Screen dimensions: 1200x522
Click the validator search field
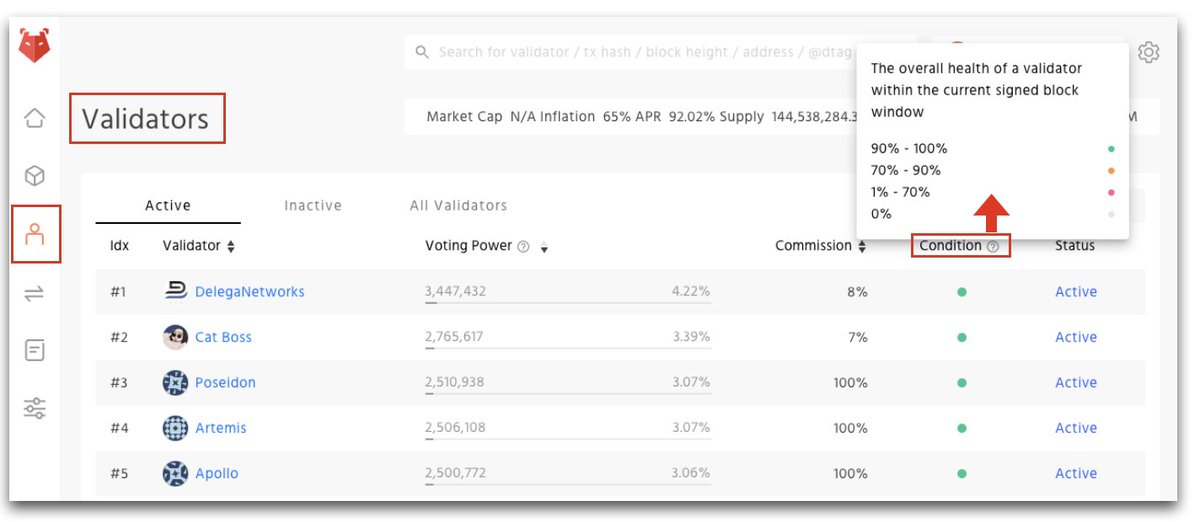point(632,52)
